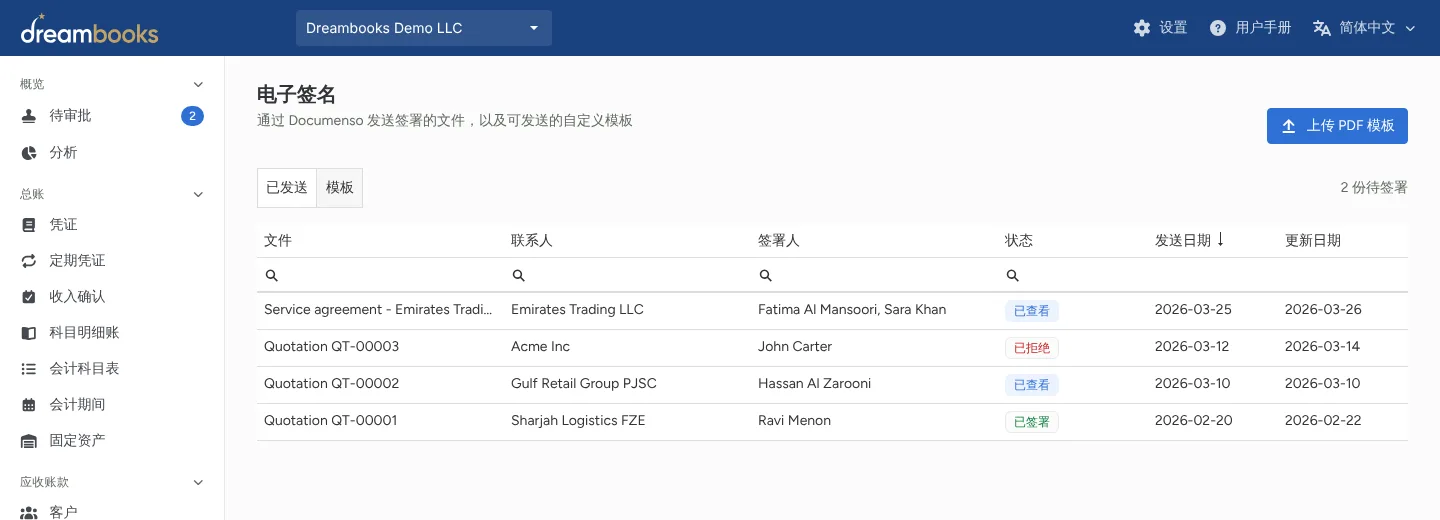Click search icon under 联系人 column

(x=518, y=275)
